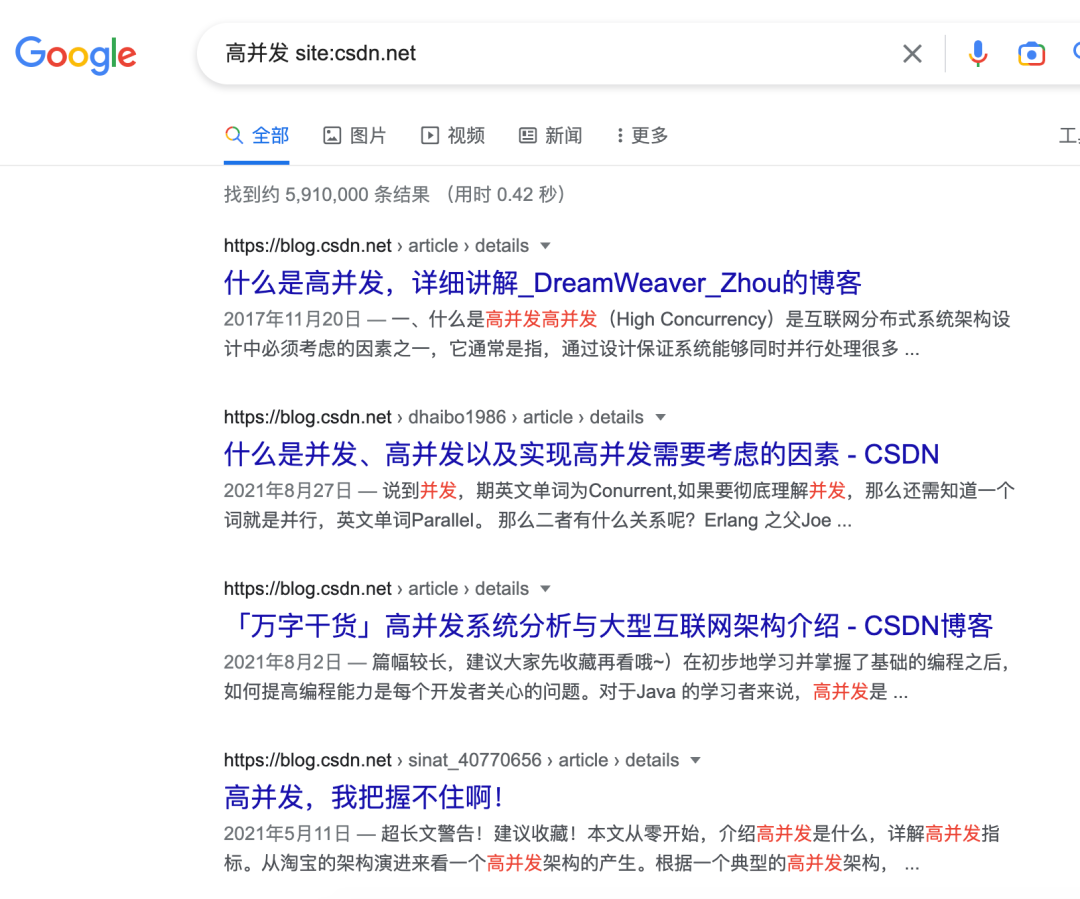Click the three-dot icon beside 更多

[620, 136]
